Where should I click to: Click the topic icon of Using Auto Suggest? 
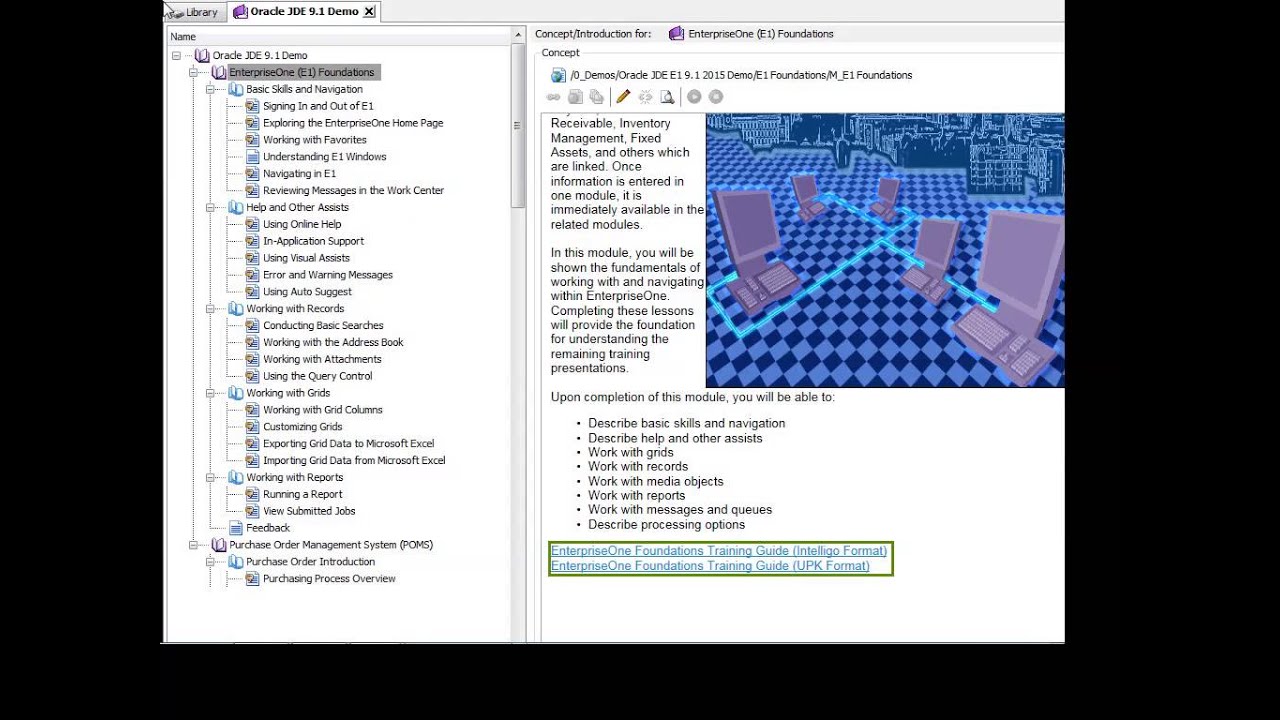(252, 292)
